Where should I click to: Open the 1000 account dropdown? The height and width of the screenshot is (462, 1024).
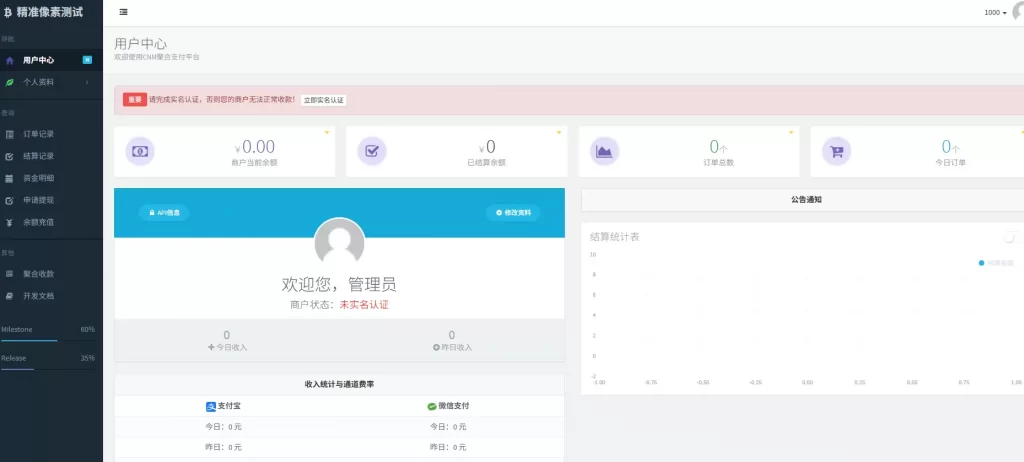[x=995, y=12]
